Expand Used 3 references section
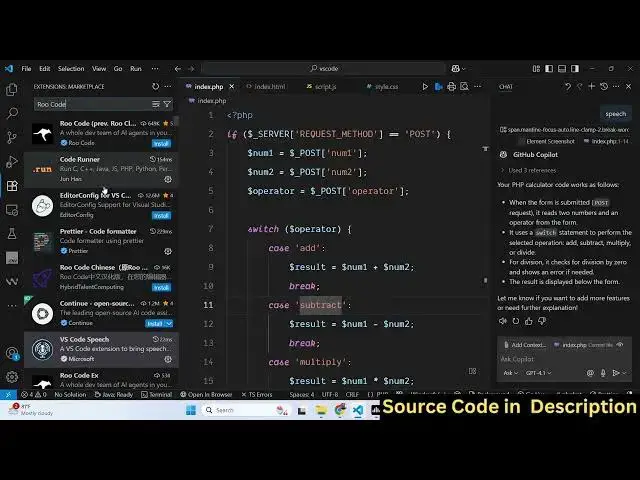The image size is (640, 480). click(x=529, y=170)
